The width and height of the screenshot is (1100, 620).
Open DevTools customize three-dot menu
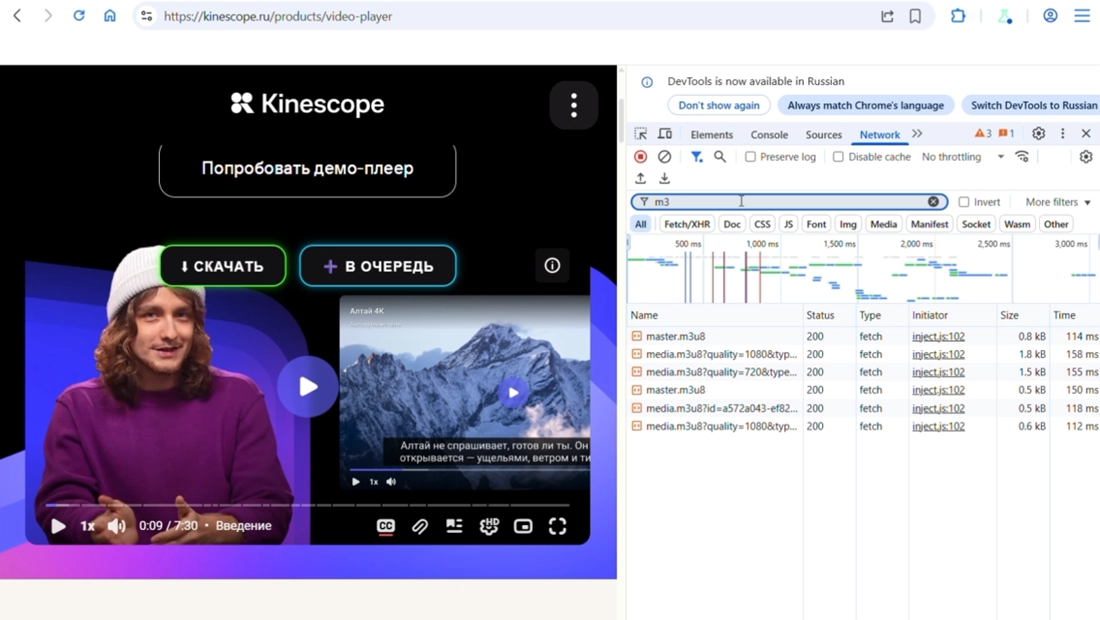(1063, 133)
